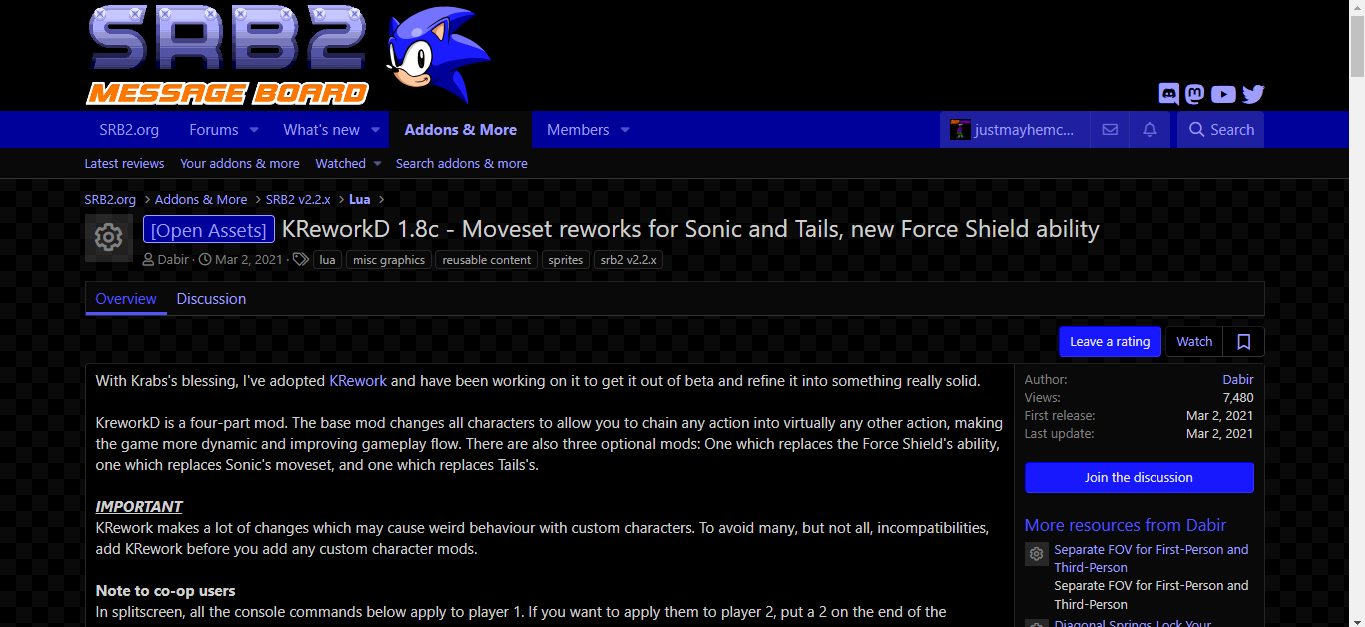Open the inbox envelope icon
The width and height of the screenshot is (1365, 627).
[1110, 130]
